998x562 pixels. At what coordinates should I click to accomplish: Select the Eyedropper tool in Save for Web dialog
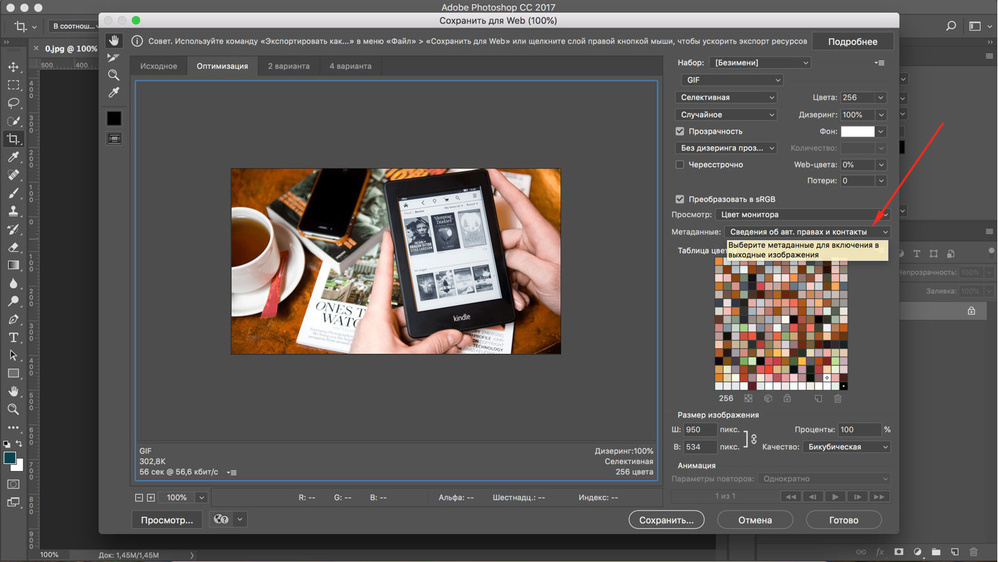tap(114, 93)
